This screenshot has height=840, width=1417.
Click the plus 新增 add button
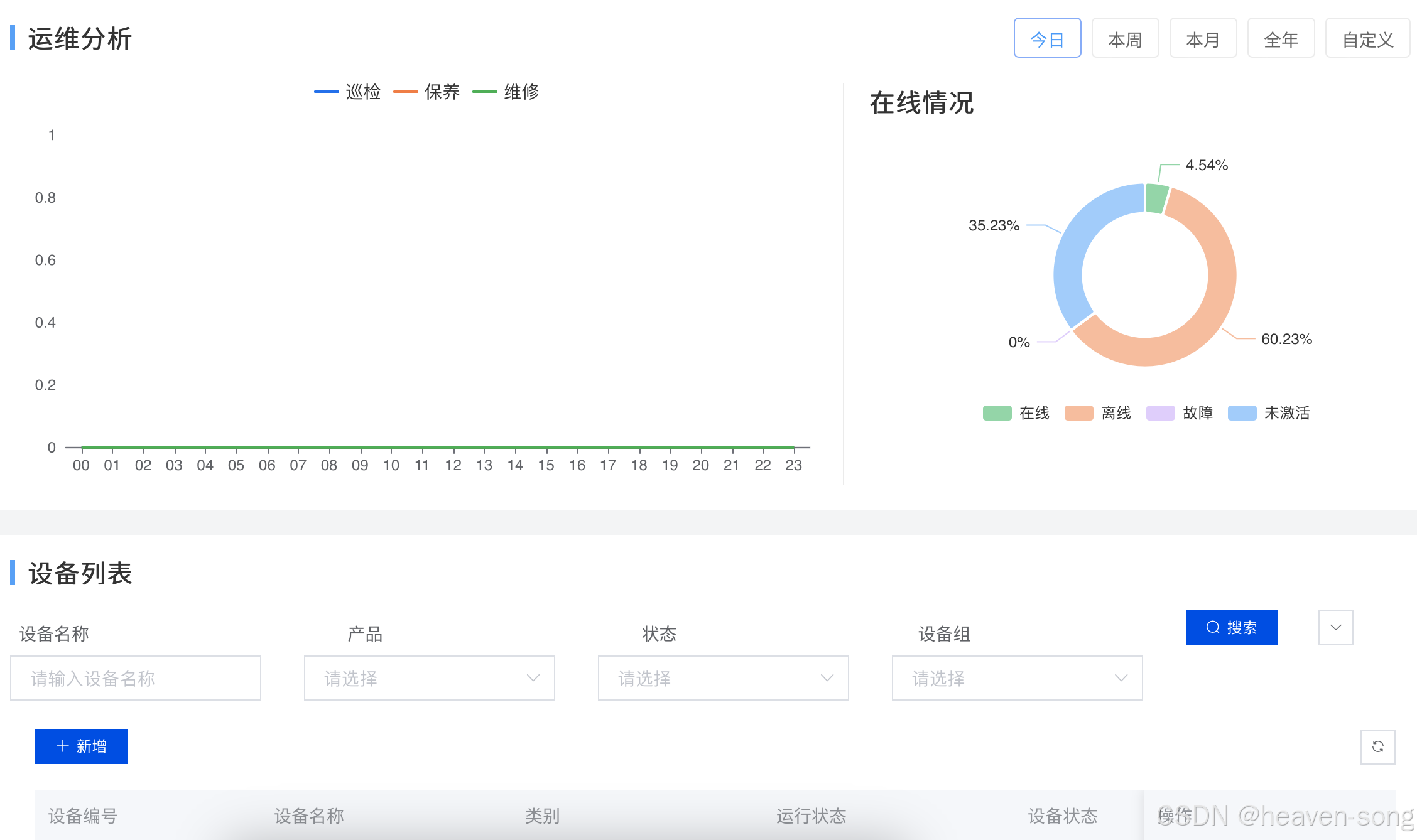[81, 746]
